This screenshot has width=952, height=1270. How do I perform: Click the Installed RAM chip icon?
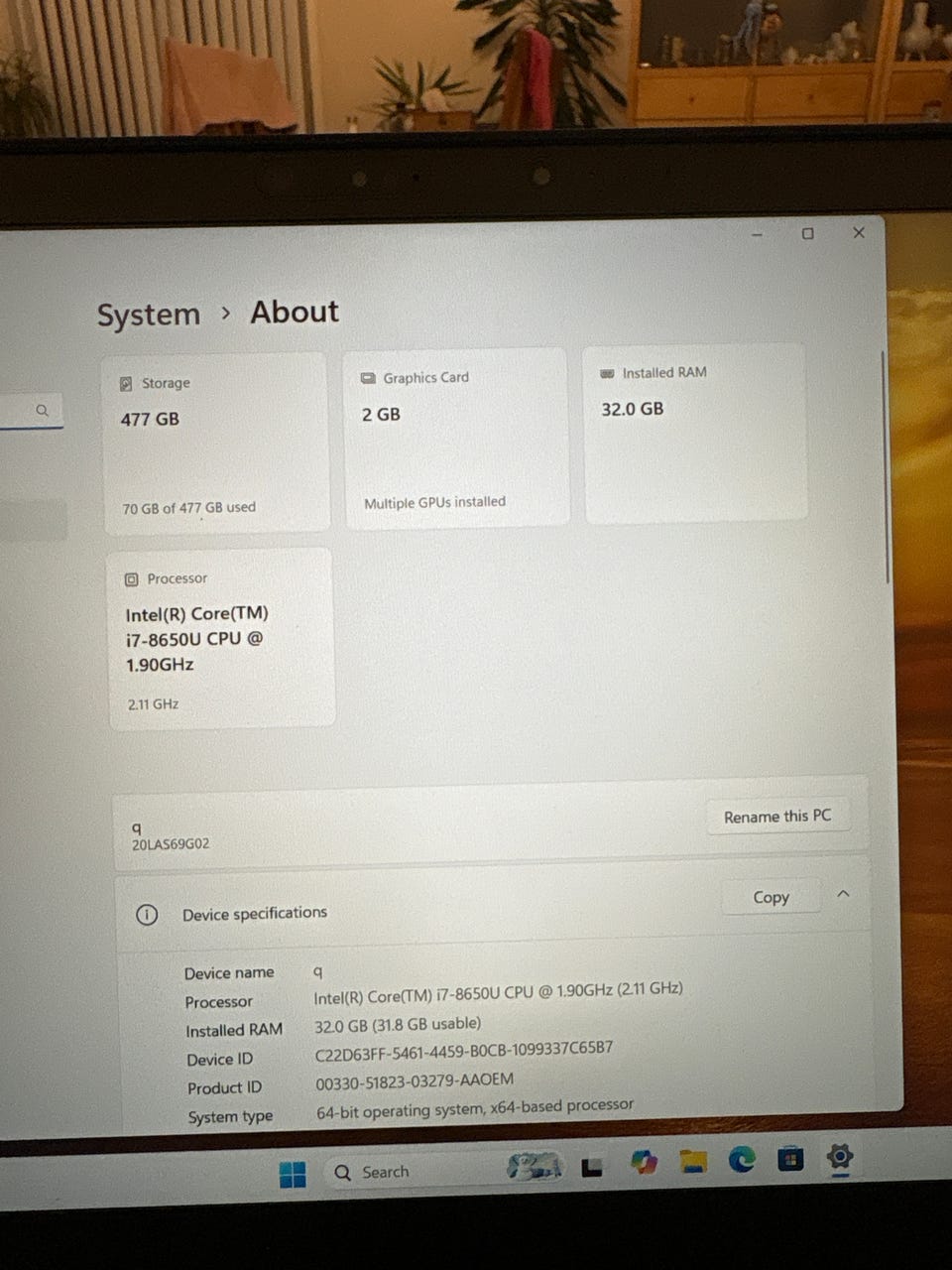607,374
